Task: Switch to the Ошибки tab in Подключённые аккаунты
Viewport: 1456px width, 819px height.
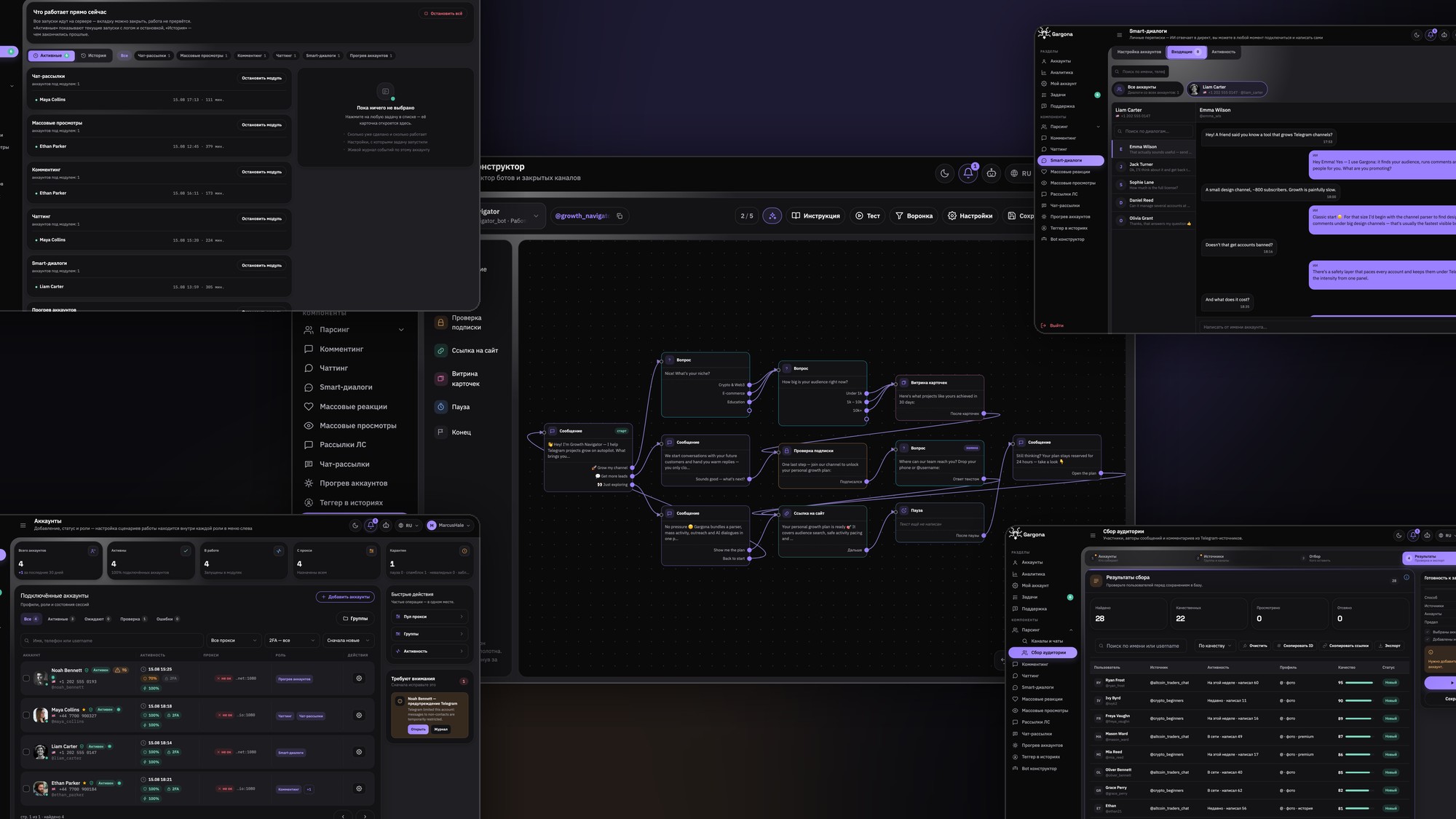Action: [168, 619]
